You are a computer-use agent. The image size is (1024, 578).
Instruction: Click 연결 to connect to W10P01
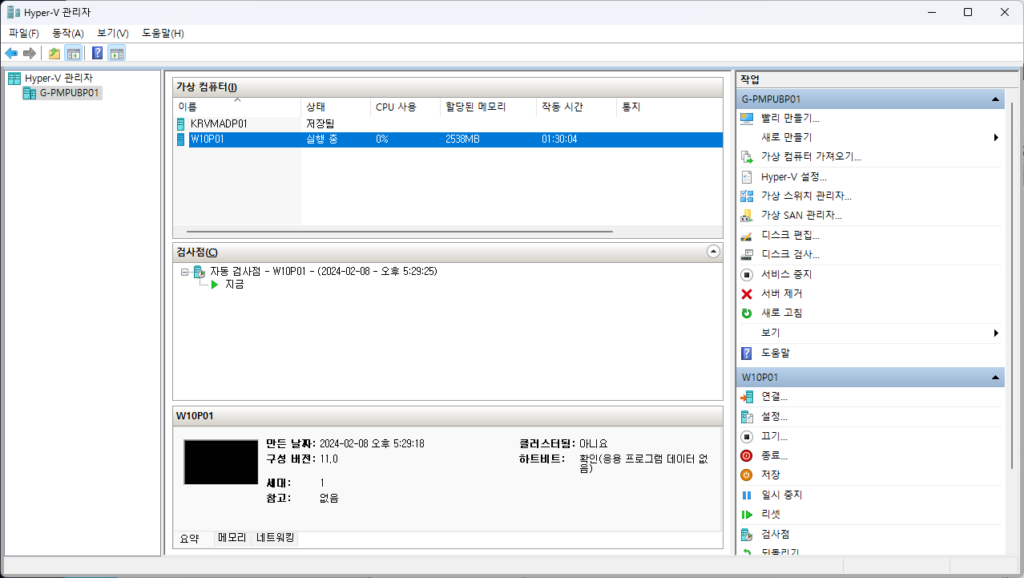coord(774,397)
